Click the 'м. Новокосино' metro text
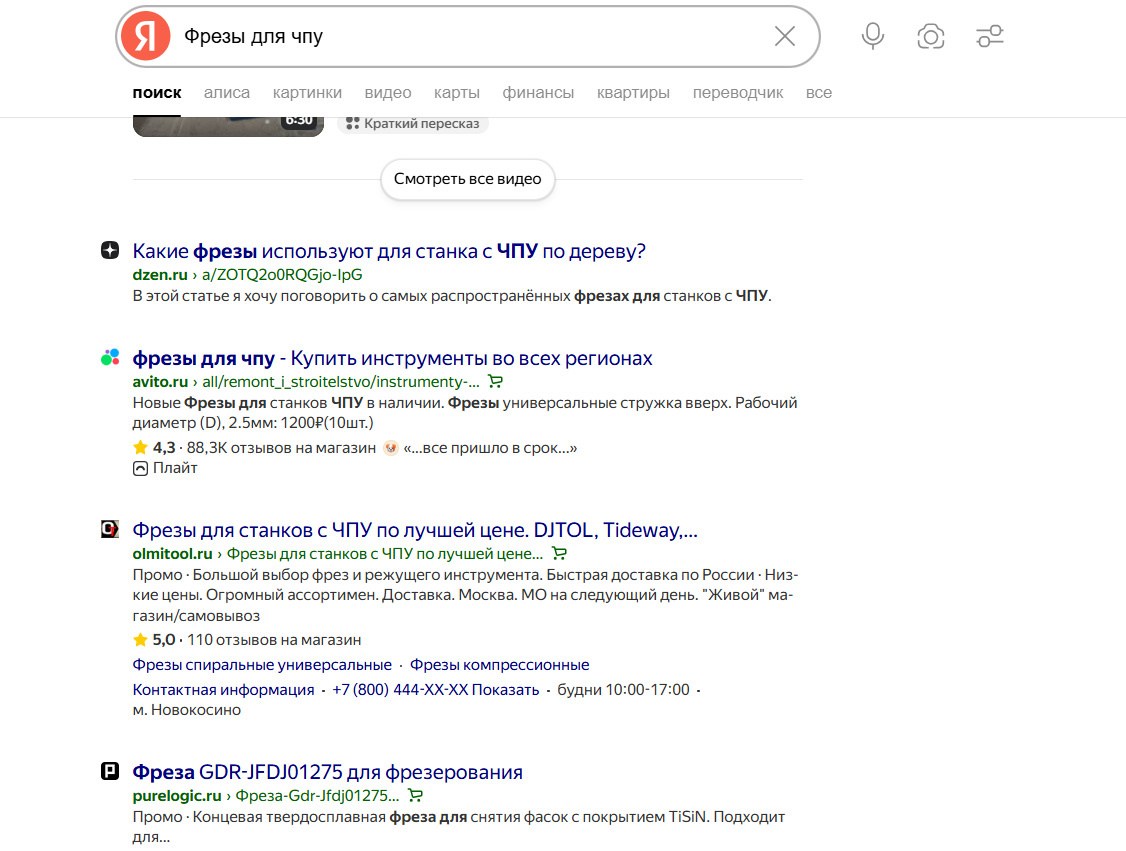The width and height of the screenshot is (1126, 851). [187, 710]
